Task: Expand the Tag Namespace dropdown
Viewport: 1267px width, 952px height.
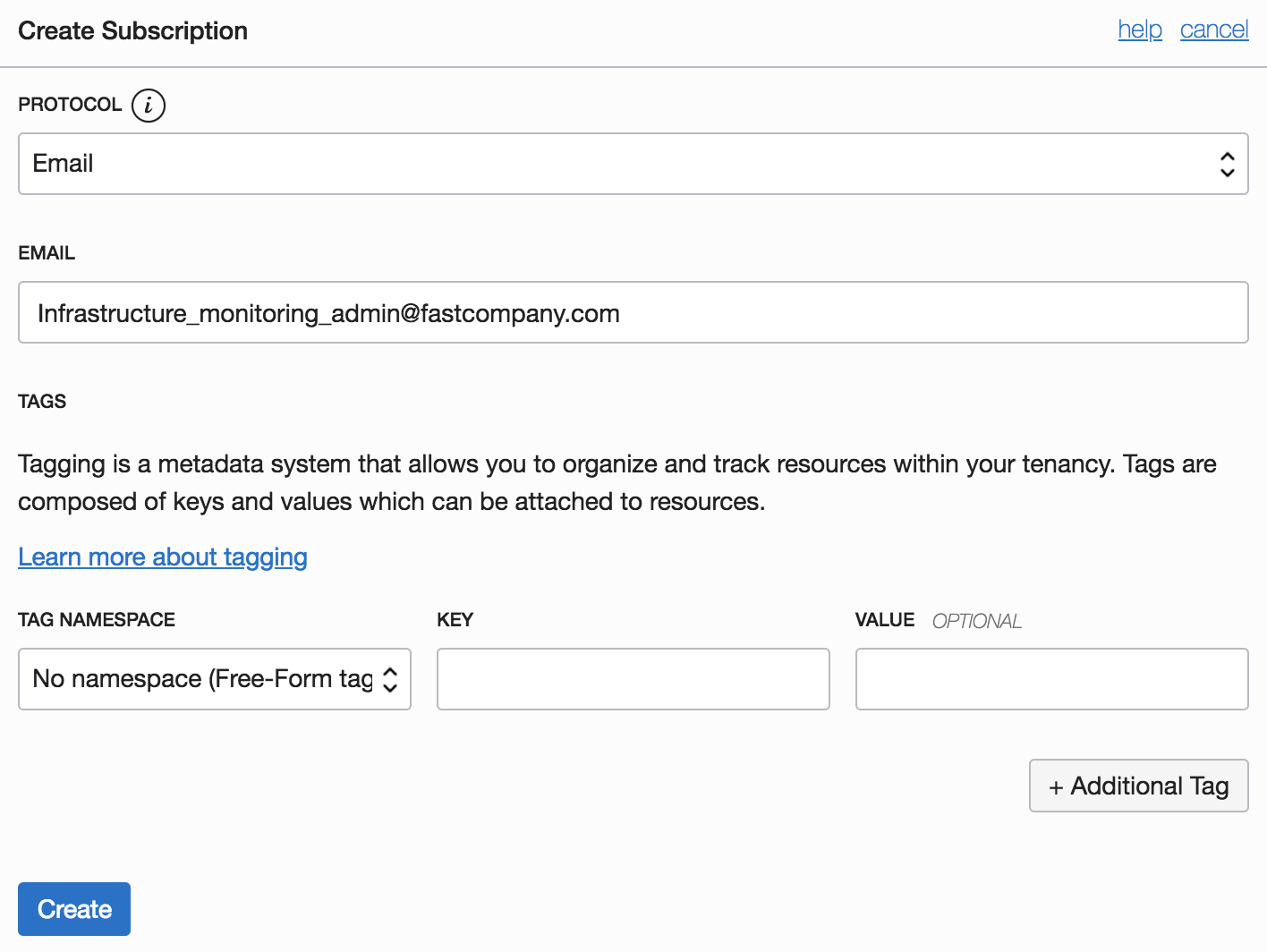Action: click(x=215, y=679)
